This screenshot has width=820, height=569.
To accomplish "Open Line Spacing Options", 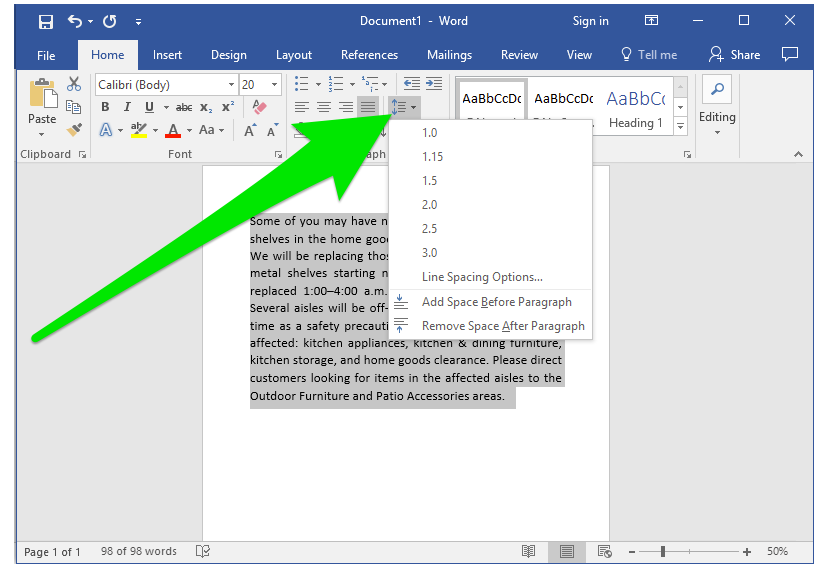I will pos(482,277).
